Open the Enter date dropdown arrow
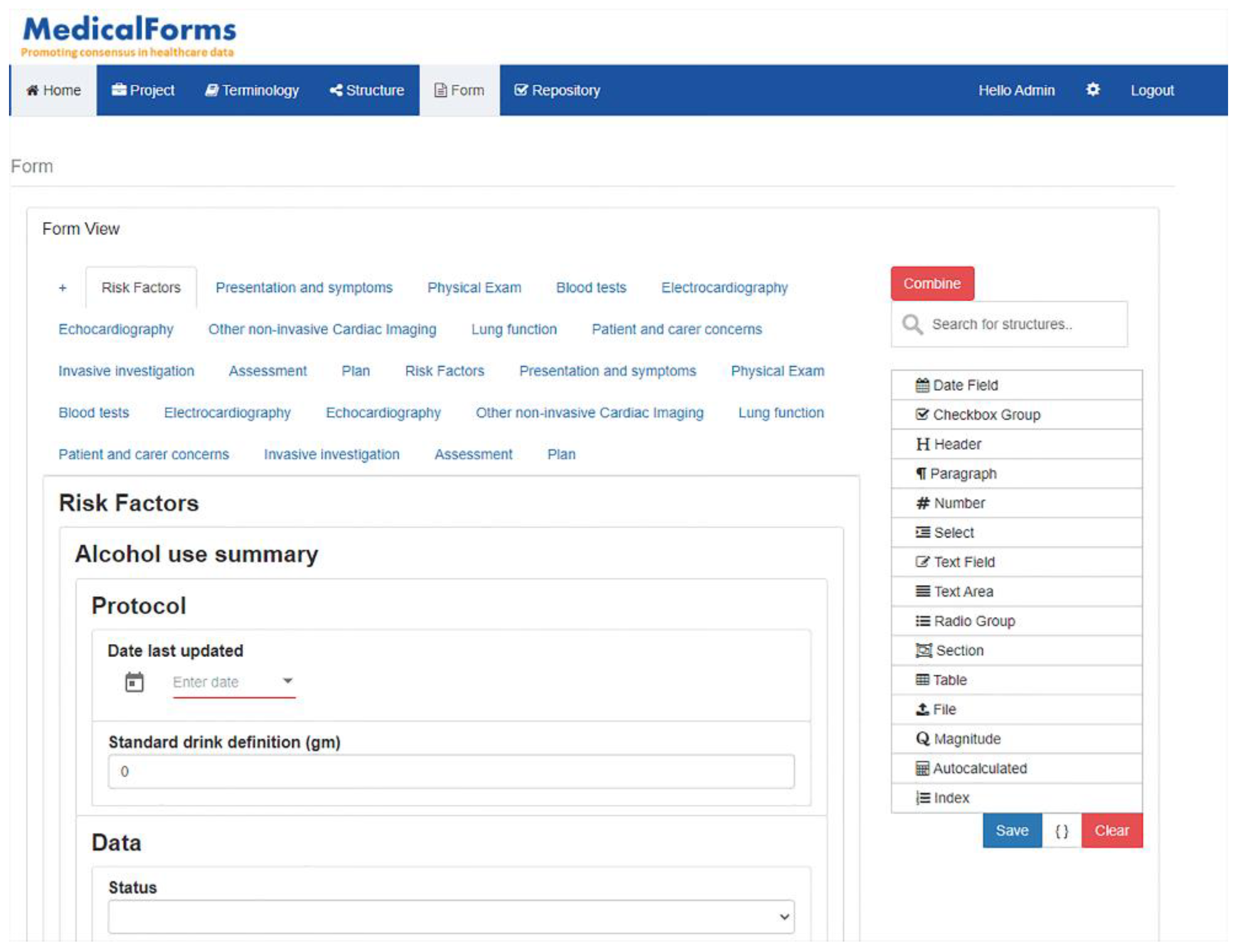The width and height of the screenshot is (1238, 952). tap(287, 680)
